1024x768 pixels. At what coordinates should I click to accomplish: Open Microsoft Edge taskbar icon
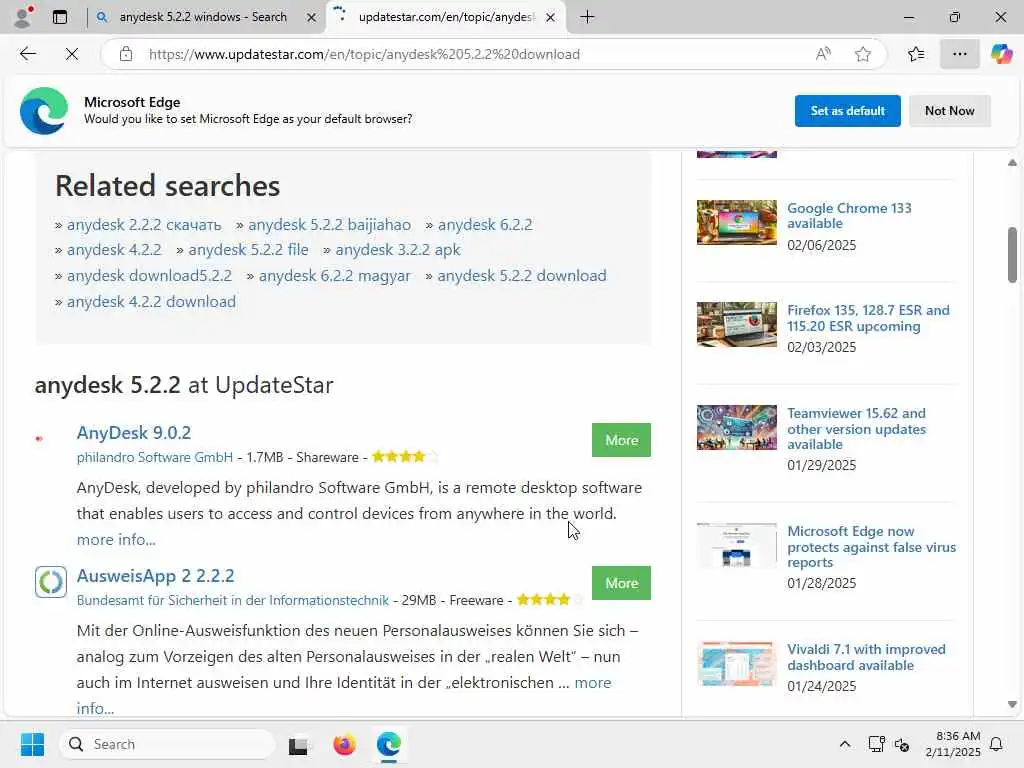389,744
